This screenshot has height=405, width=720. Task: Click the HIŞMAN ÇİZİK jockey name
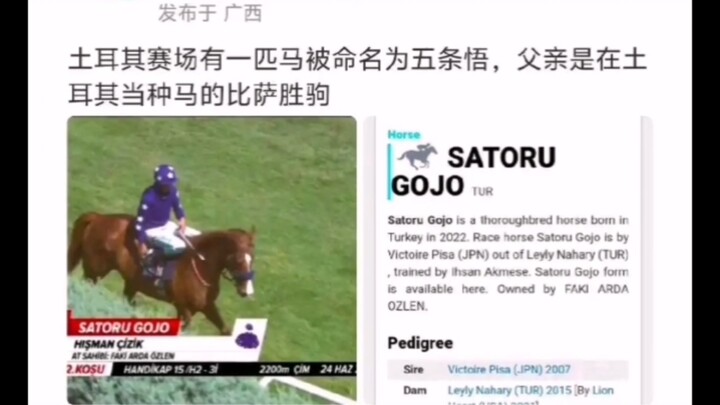tap(109, 344)
